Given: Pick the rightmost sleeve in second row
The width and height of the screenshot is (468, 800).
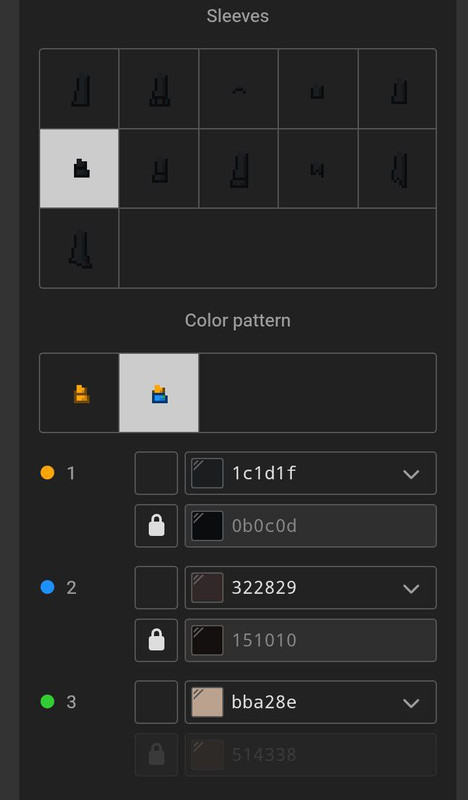Looking at the screenshot, I should point(397,168).
